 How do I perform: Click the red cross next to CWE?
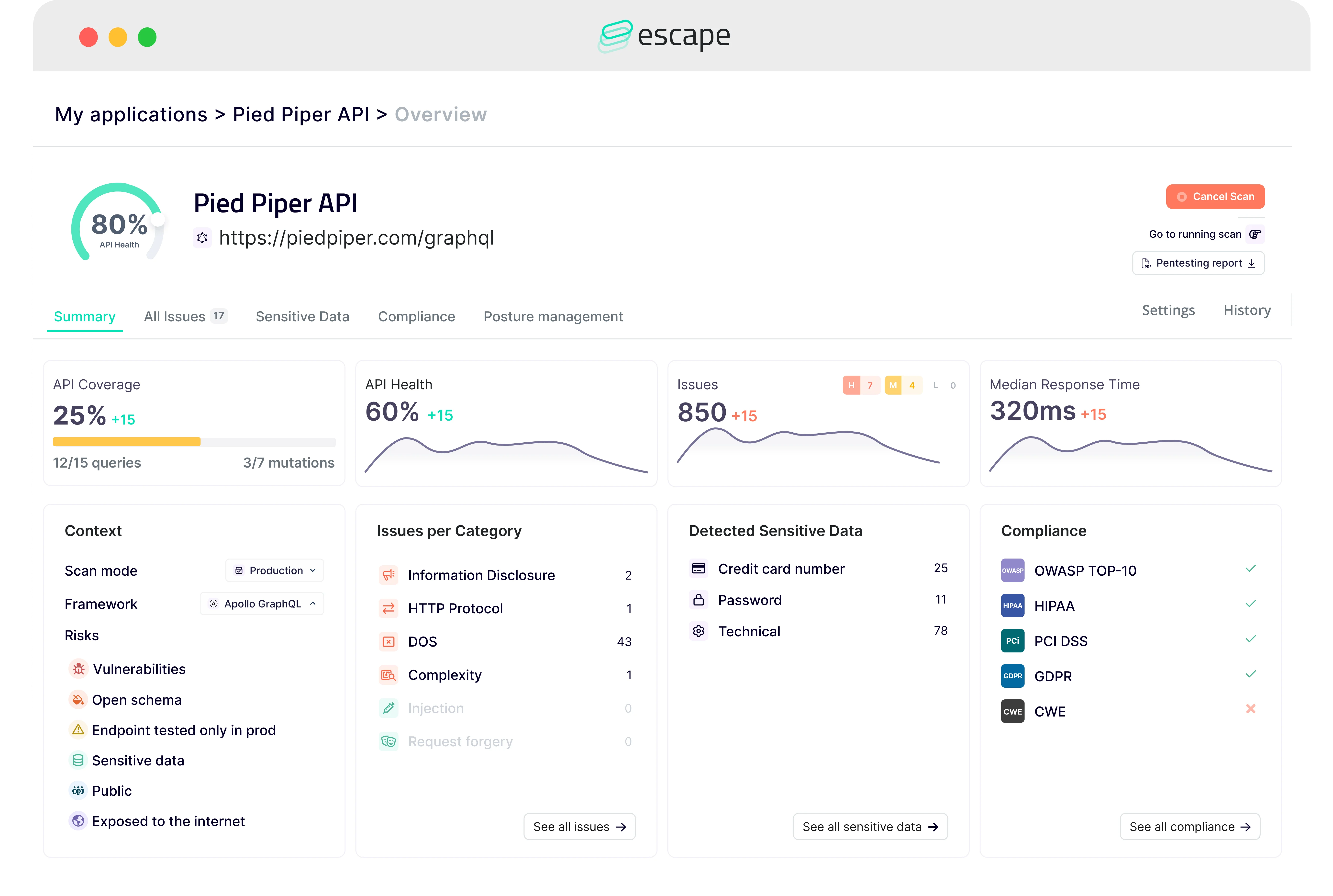(1251, 709)
